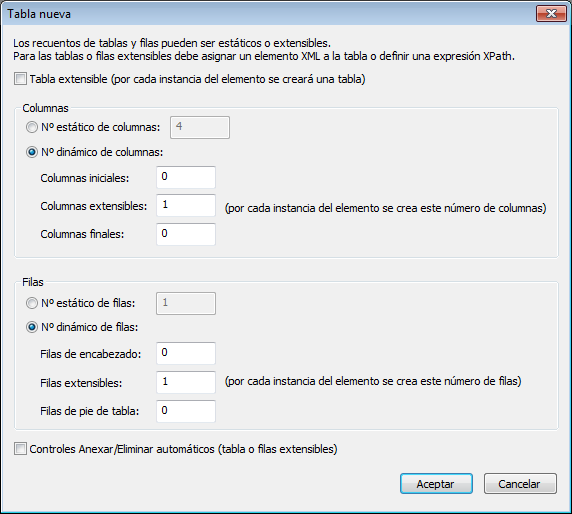Dismiss dialog with Cancelar button
The image size is (572, 514).
point(520,484)
